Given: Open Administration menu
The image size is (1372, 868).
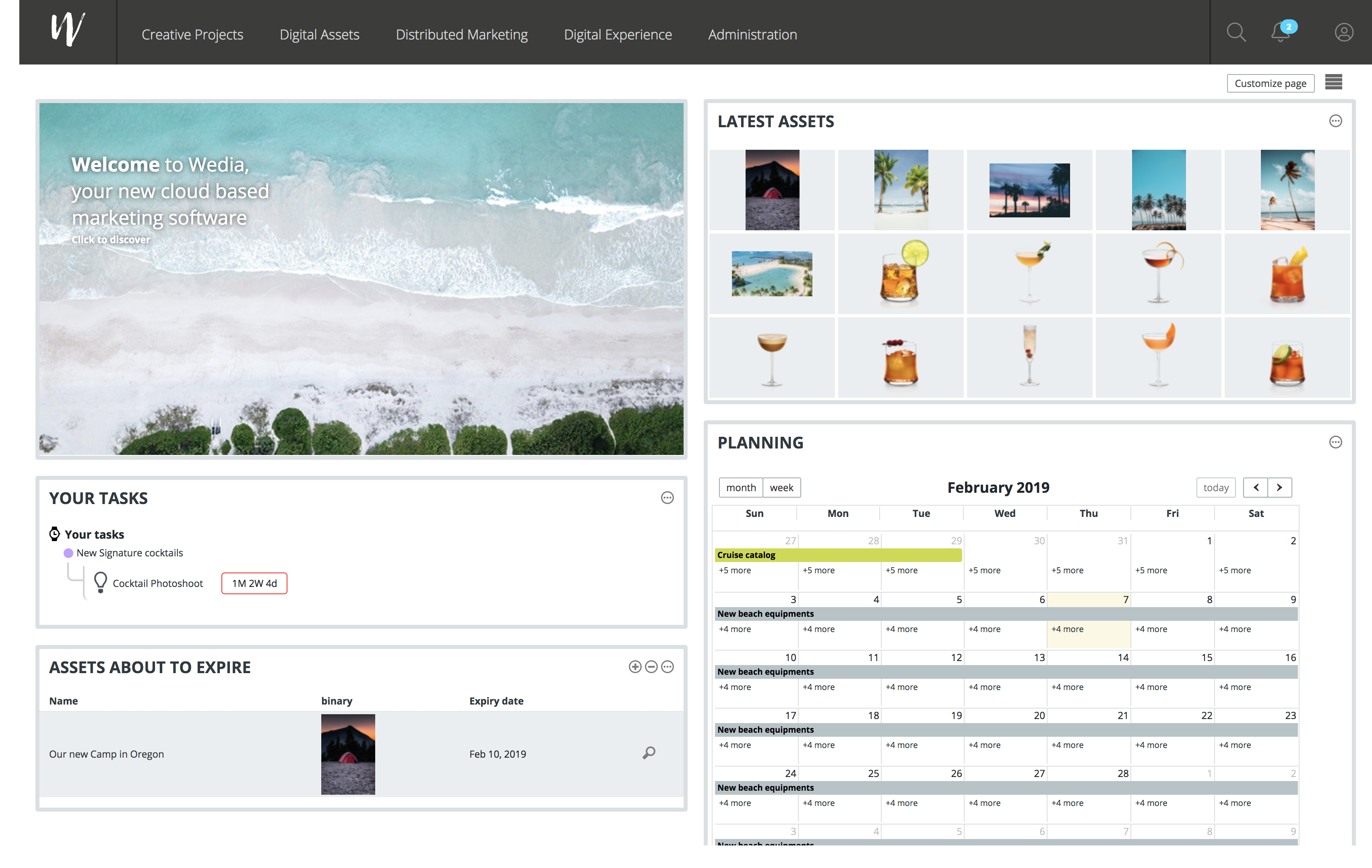Looking at the screenshot, I should pyautogui.click(x=752, y=34).
